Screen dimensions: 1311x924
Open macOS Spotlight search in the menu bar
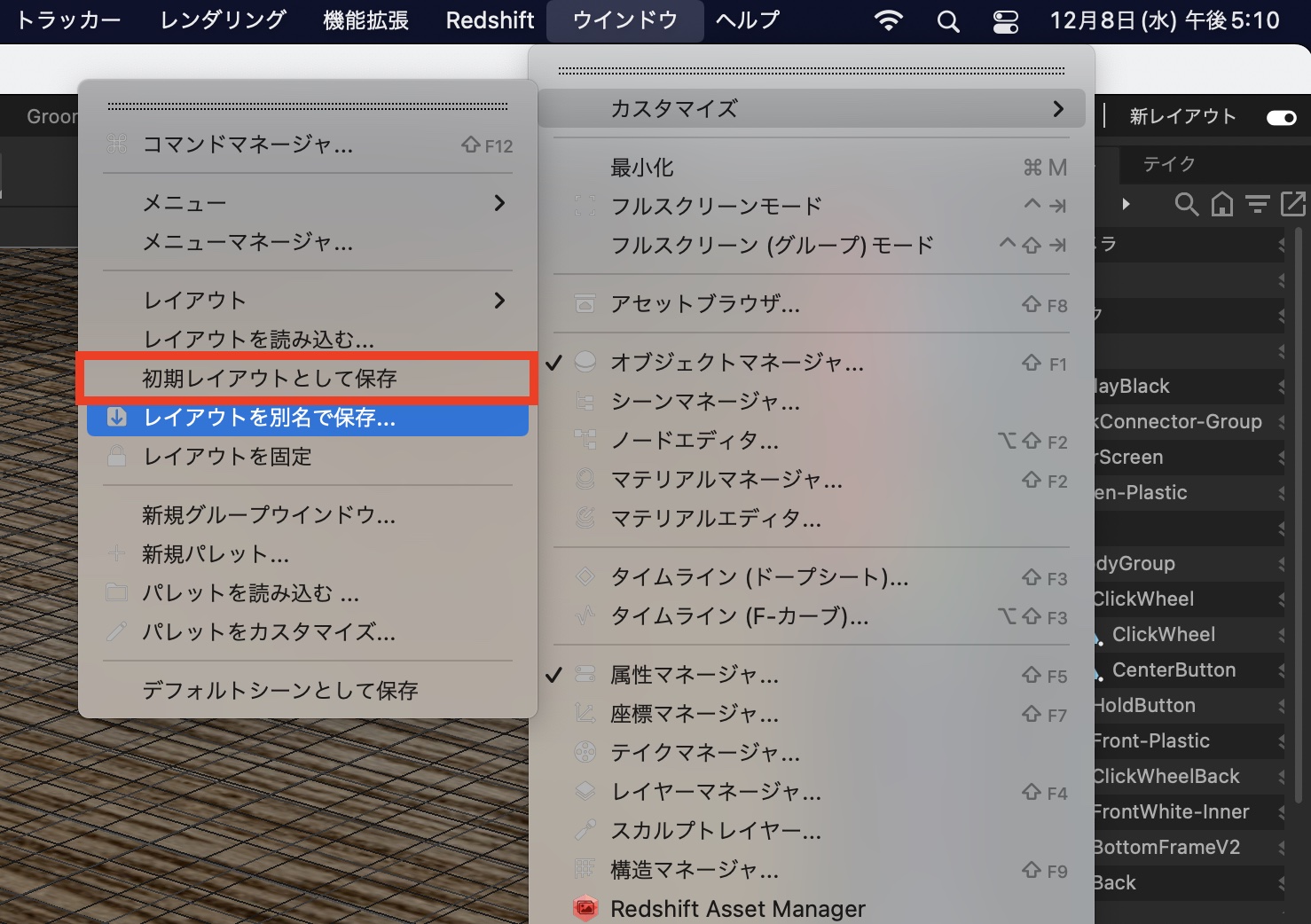click(x=948, y=21)
